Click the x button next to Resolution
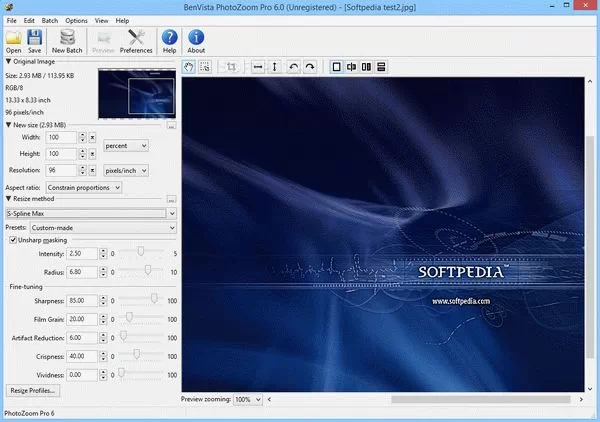The width and height of the screenshot is (600, 422). tap(92, 170)
